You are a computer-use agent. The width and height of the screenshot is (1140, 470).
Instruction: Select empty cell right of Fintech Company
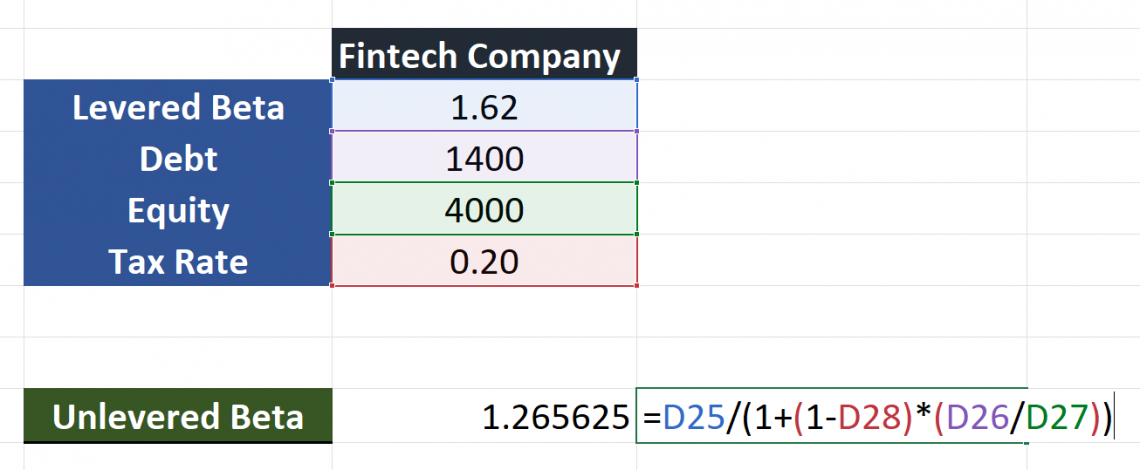[x=830, y=55]
